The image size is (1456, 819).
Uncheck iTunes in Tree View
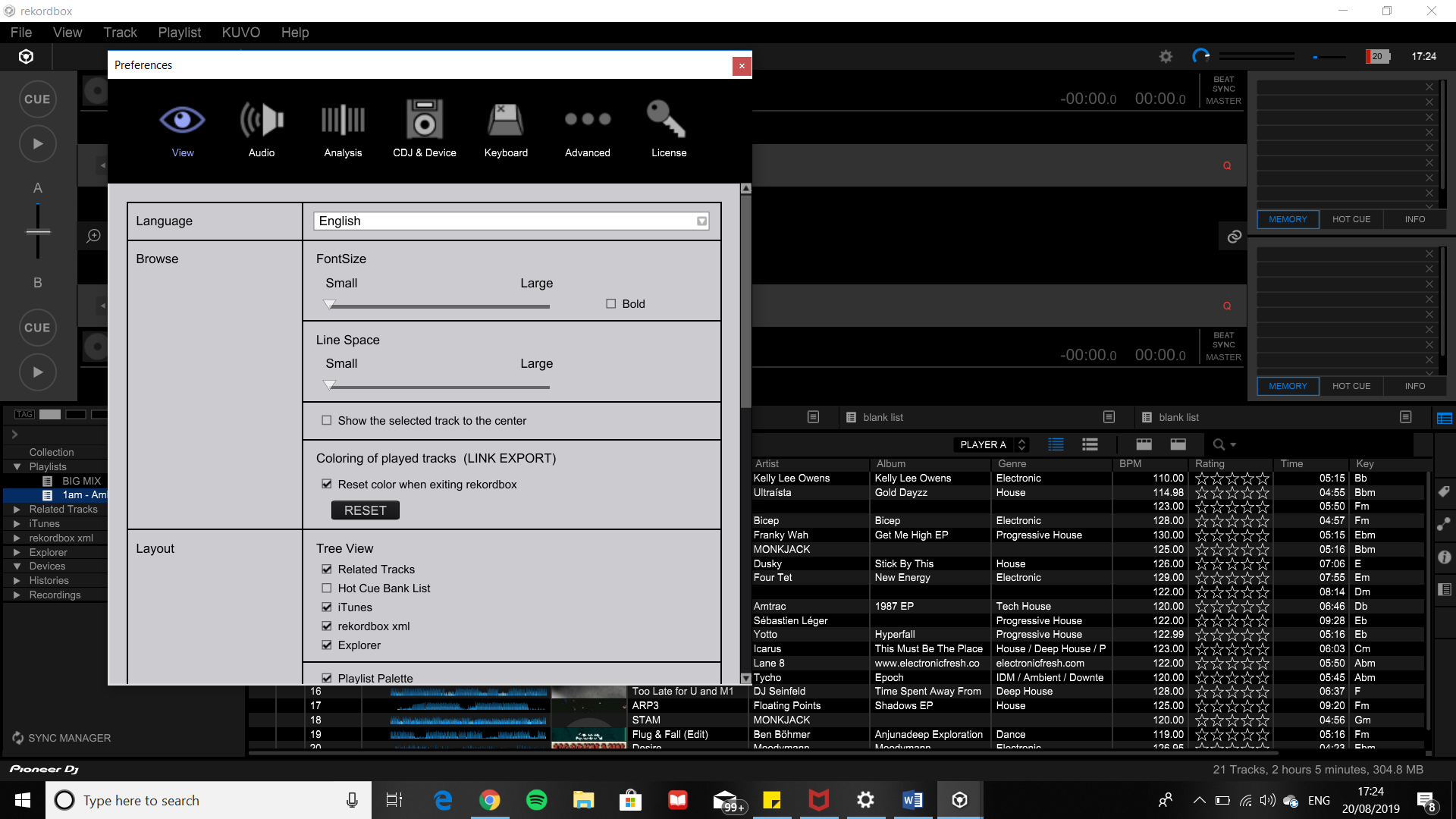[x=327, y=607]
